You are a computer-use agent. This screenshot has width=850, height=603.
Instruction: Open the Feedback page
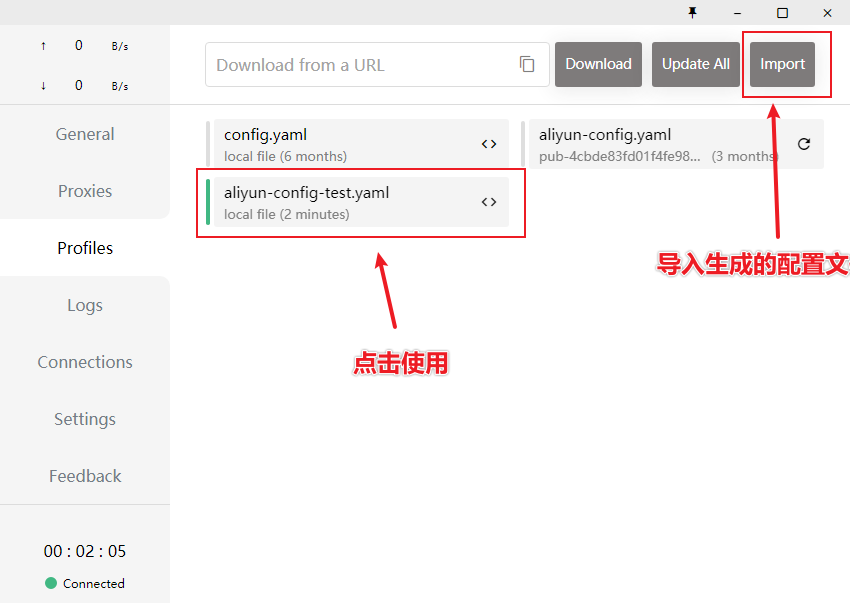click(85, 476)
